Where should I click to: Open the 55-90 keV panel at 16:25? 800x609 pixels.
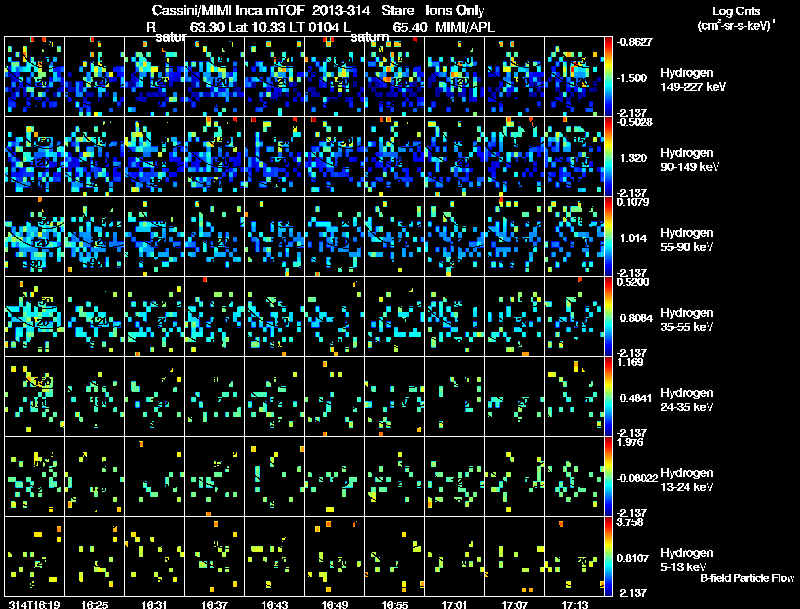tap(94, 236)
